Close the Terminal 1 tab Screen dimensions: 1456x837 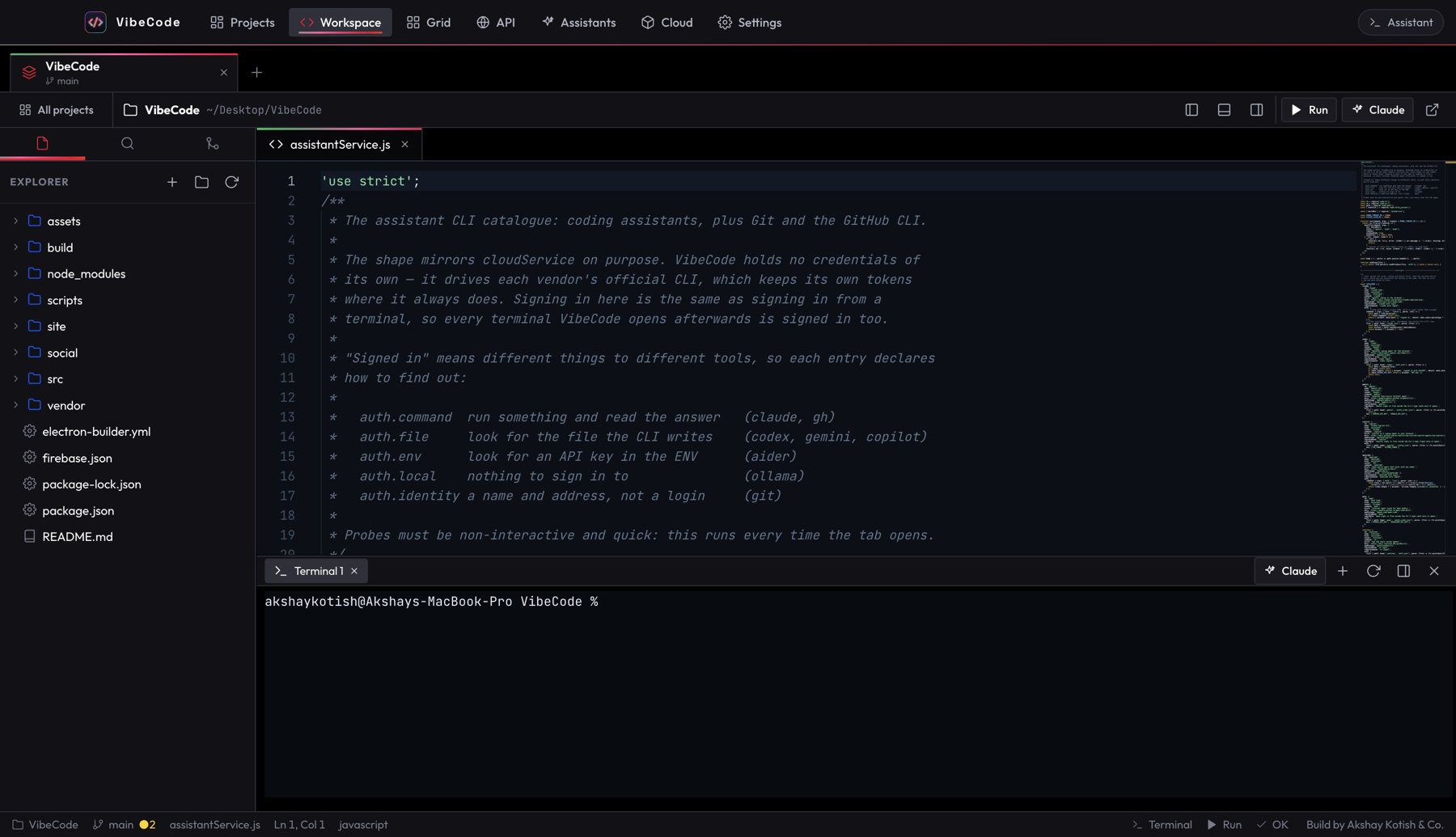coord(354,571)
